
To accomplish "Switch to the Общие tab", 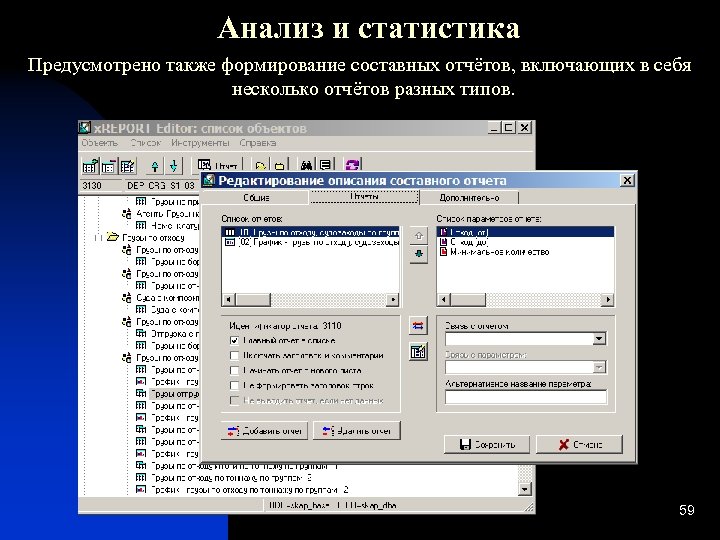I will [x=256, y=197].
